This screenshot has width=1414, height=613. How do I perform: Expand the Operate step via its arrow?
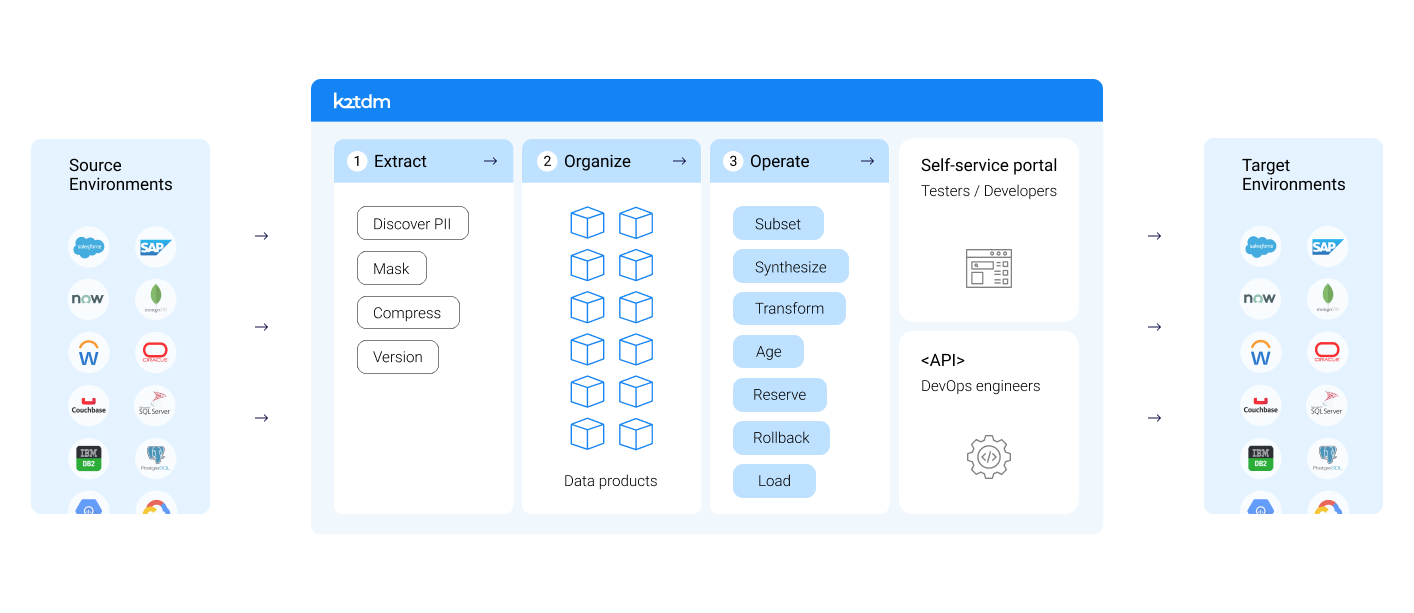[867, 160]
